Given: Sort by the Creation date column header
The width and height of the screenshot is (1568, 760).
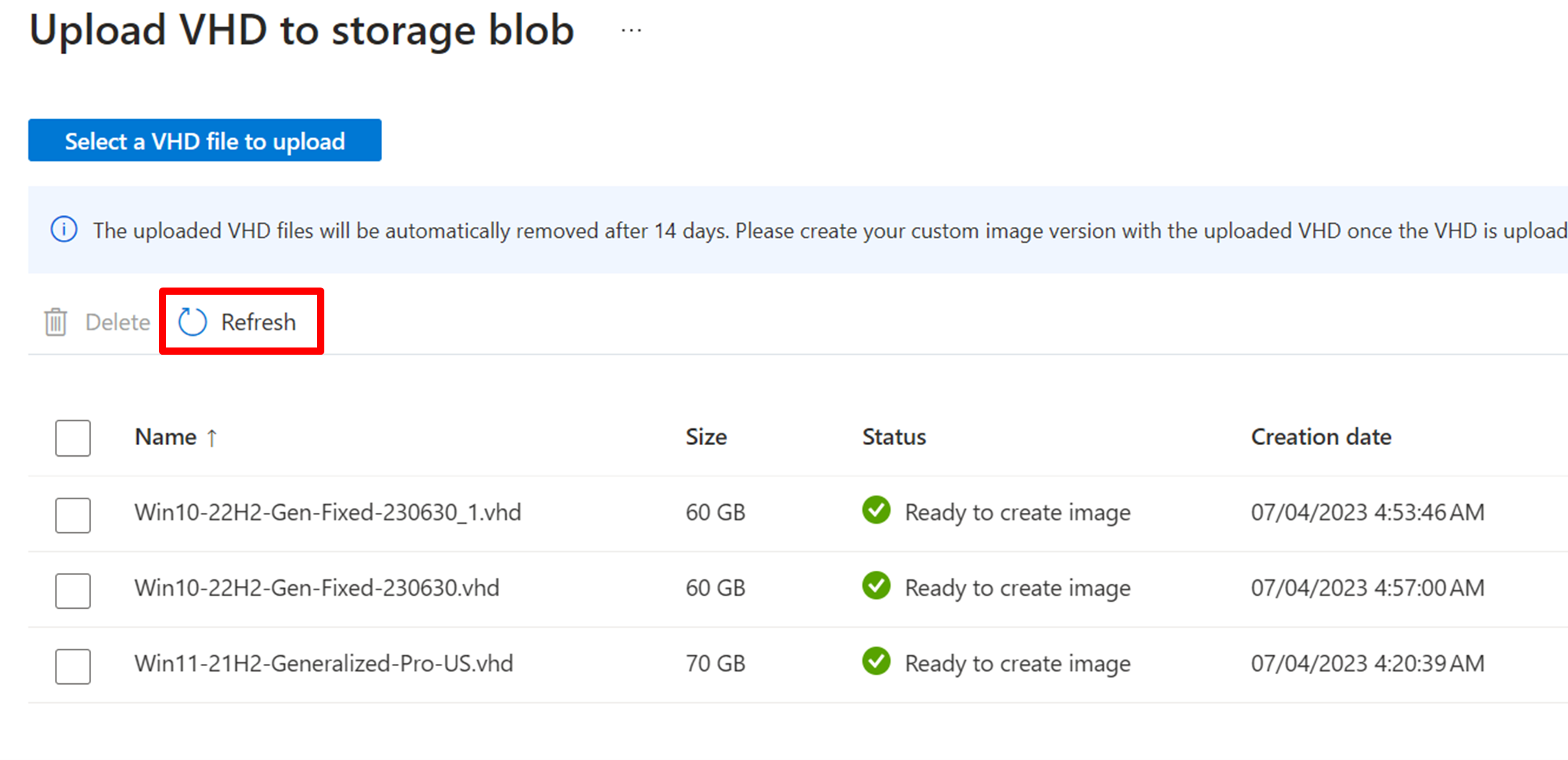Looking at the screenshot, I should coord(1321,437).
